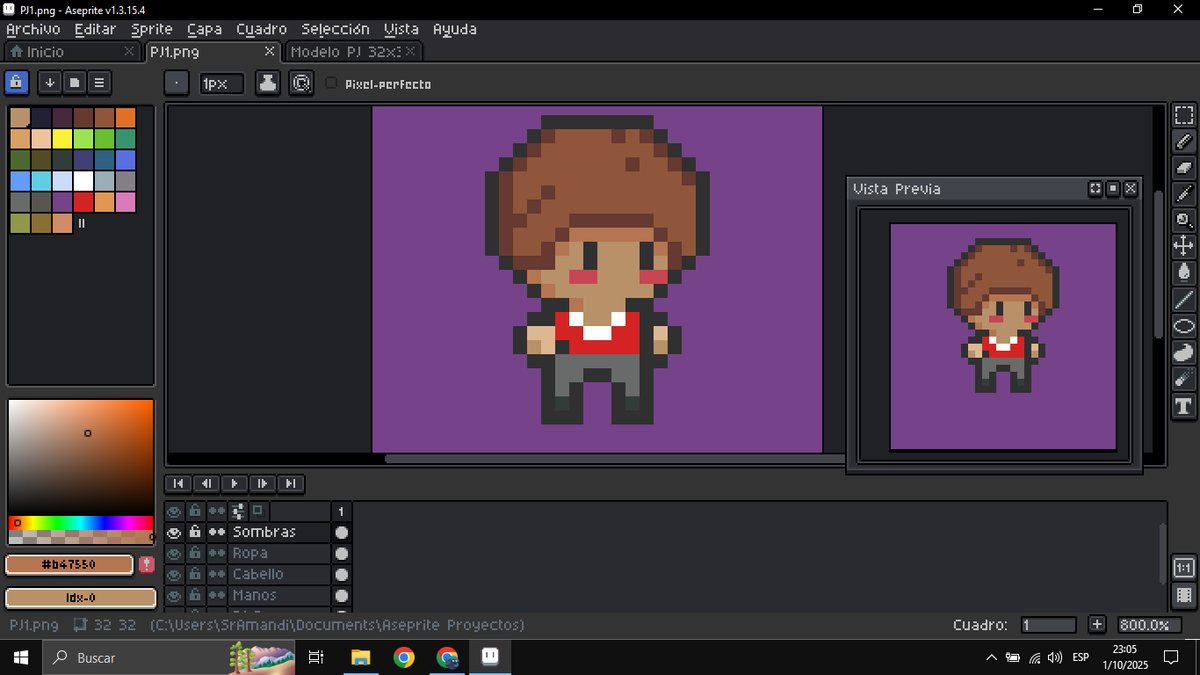
Task: Close the PJ1.png tab
Action: click(269, 51)
